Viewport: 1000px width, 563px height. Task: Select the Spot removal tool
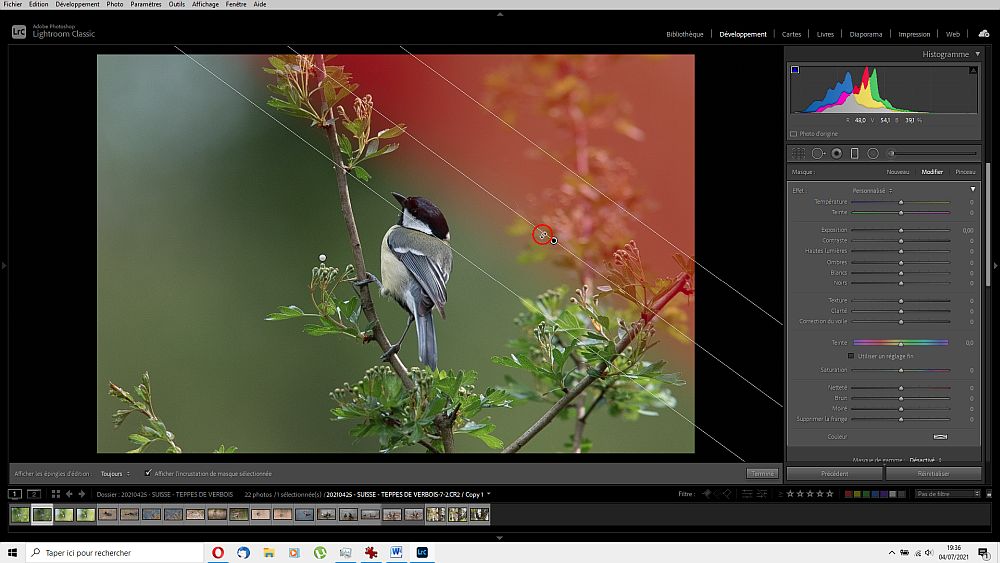tap(817, 153)
